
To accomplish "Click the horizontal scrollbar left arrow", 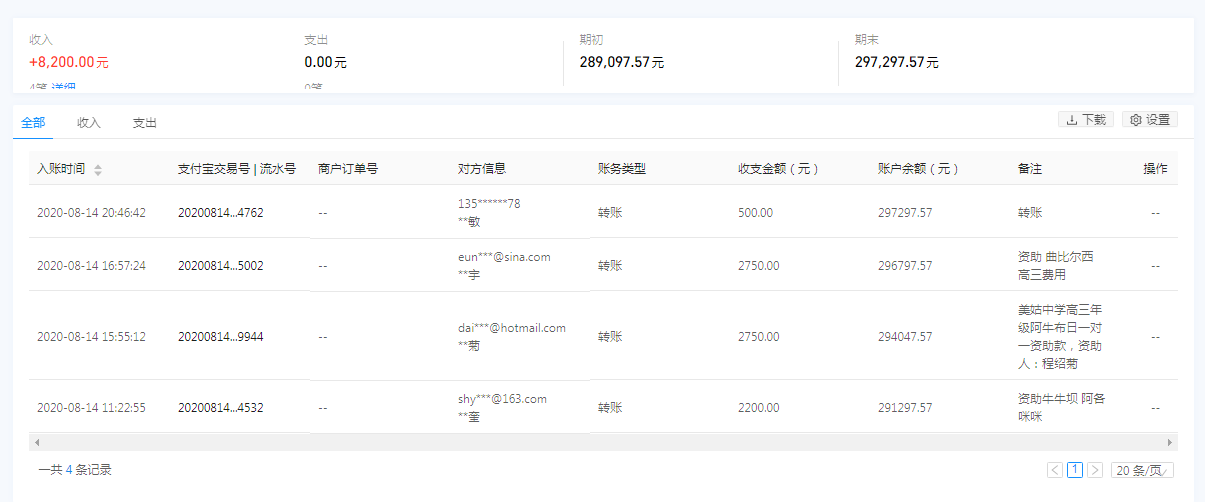I will tap(37, 442).
